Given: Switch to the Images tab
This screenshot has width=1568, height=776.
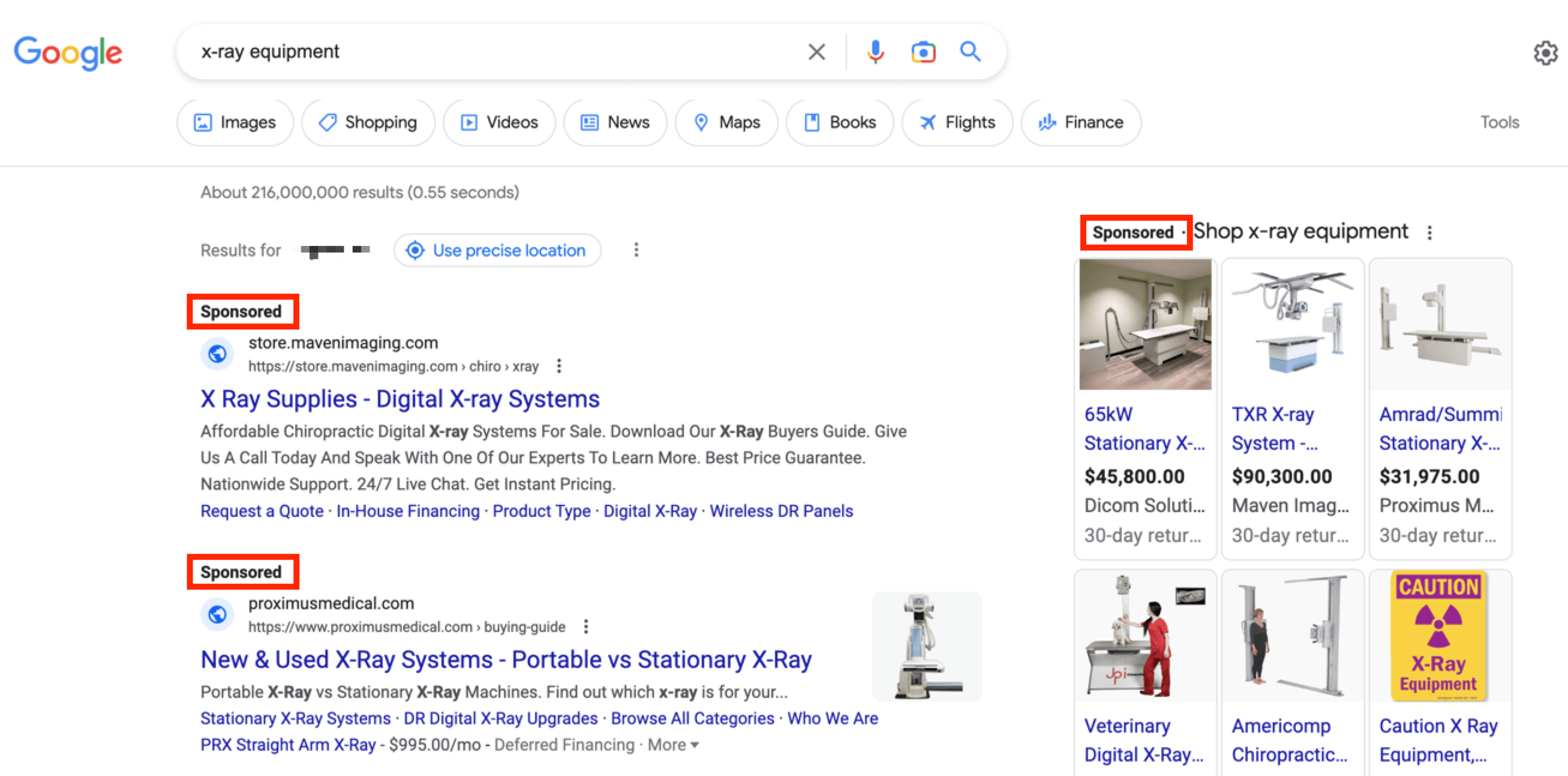Looking at the screenshot, I should pos(235,122).
